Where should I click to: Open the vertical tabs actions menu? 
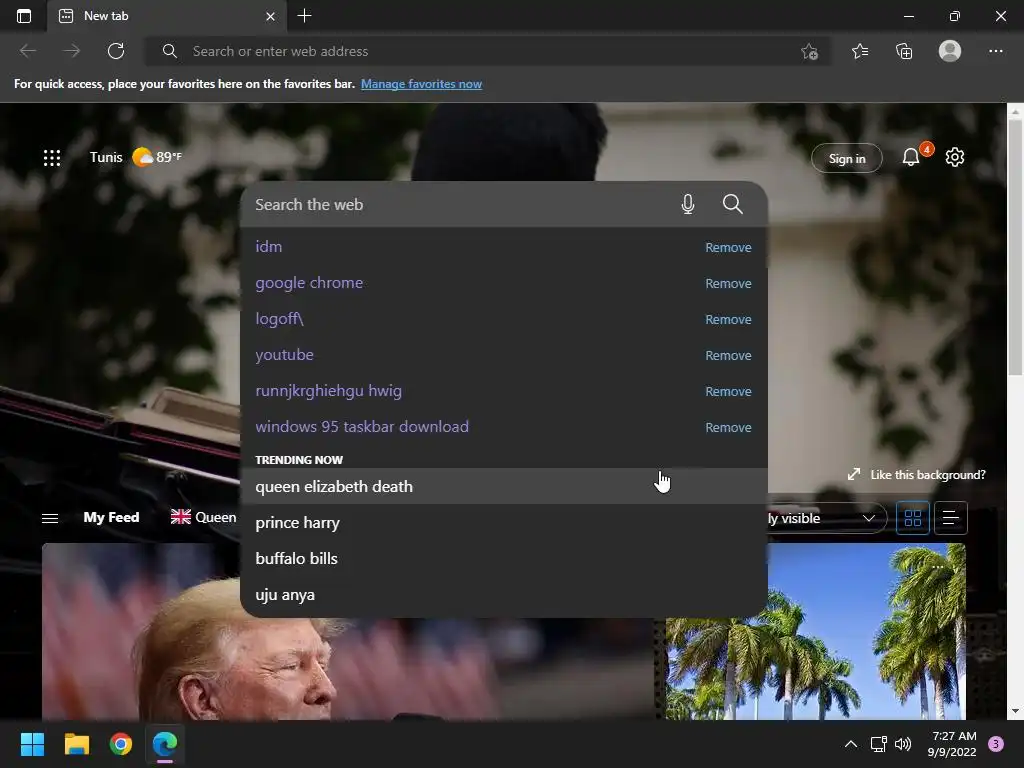24,16
